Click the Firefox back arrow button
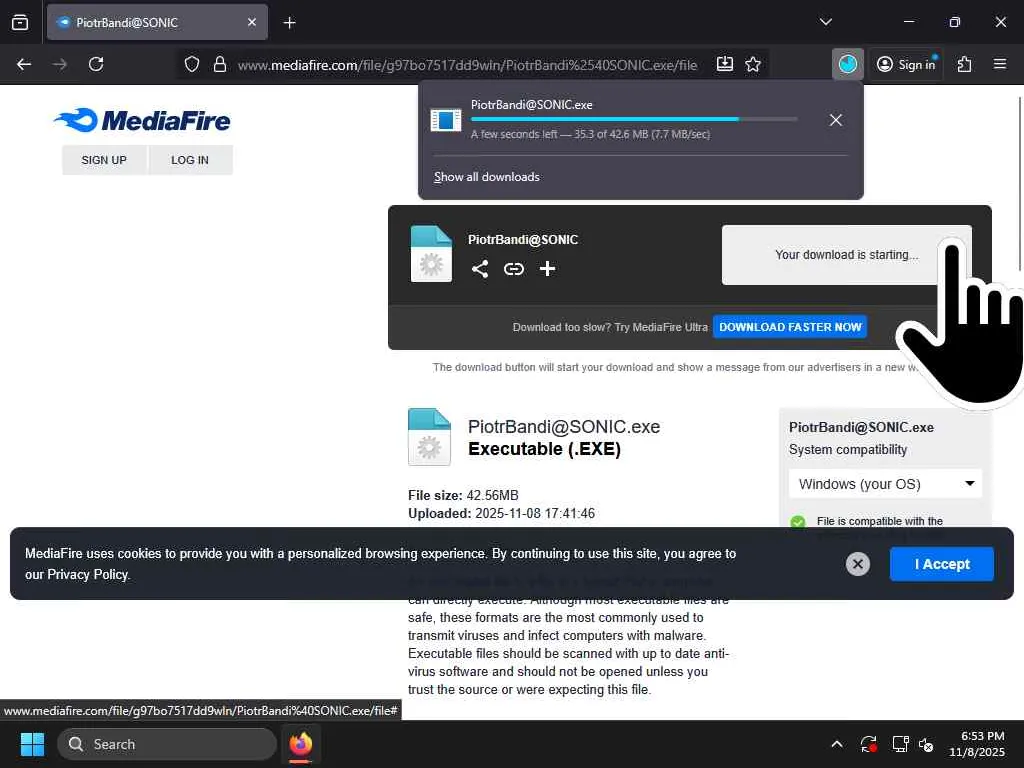 24,64
